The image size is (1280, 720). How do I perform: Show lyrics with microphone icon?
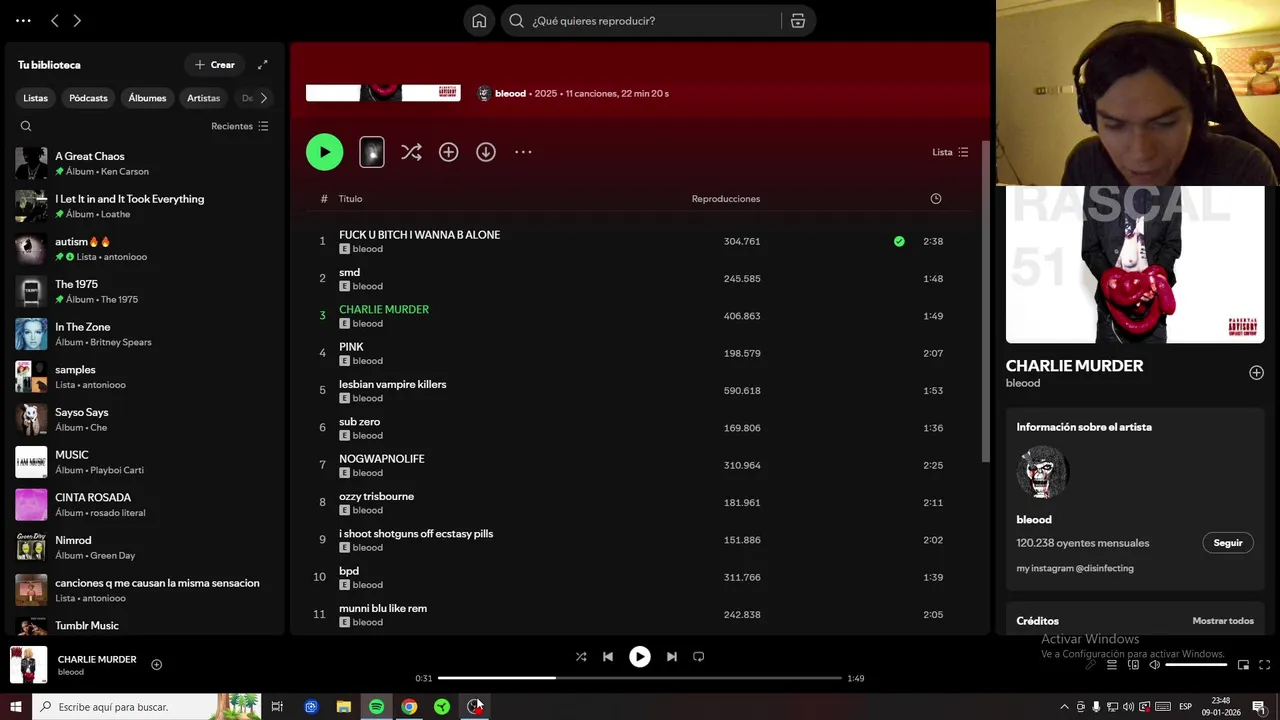pos(1091,665)
